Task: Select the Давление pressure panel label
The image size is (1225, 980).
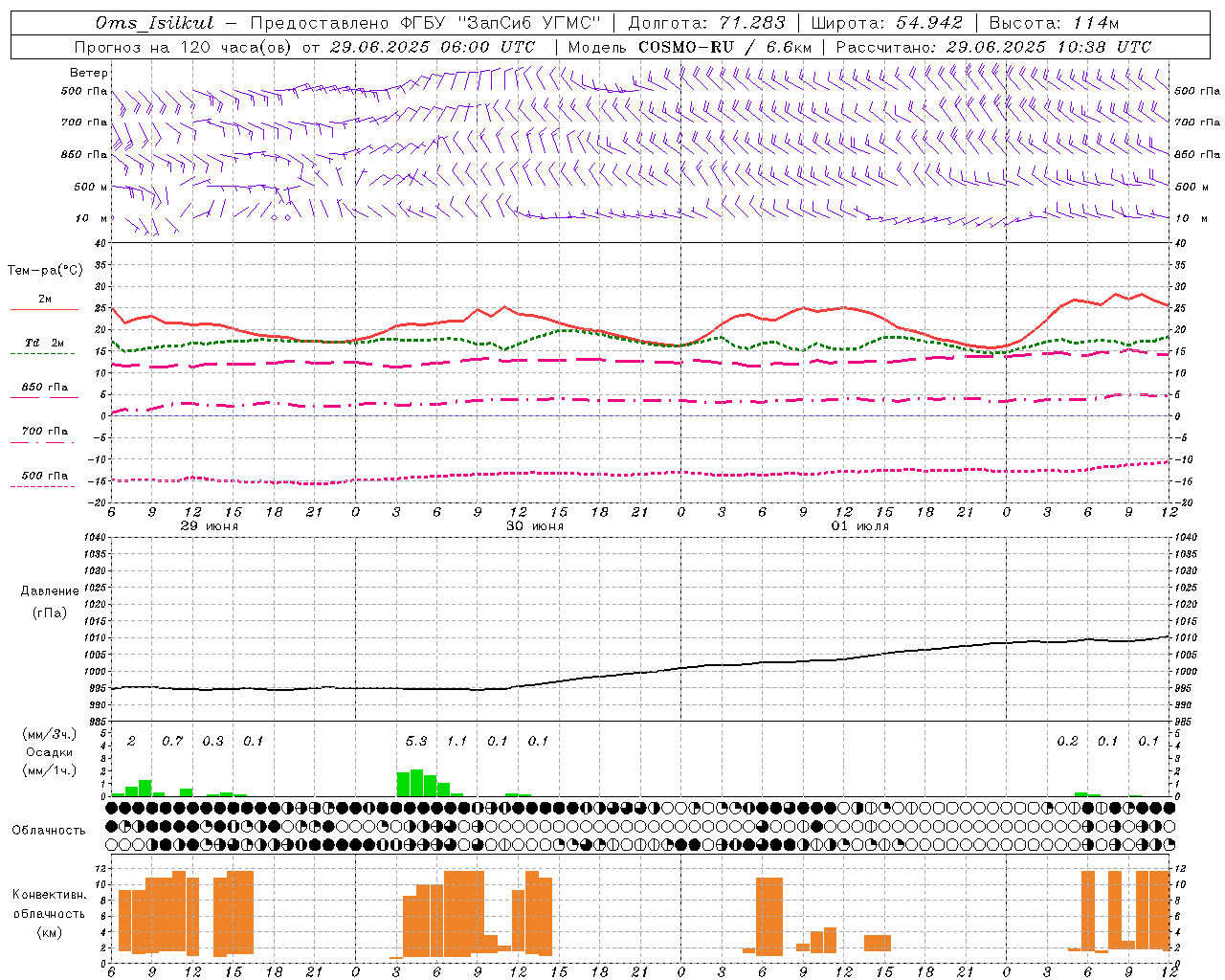Action: [x=50, y=591]
